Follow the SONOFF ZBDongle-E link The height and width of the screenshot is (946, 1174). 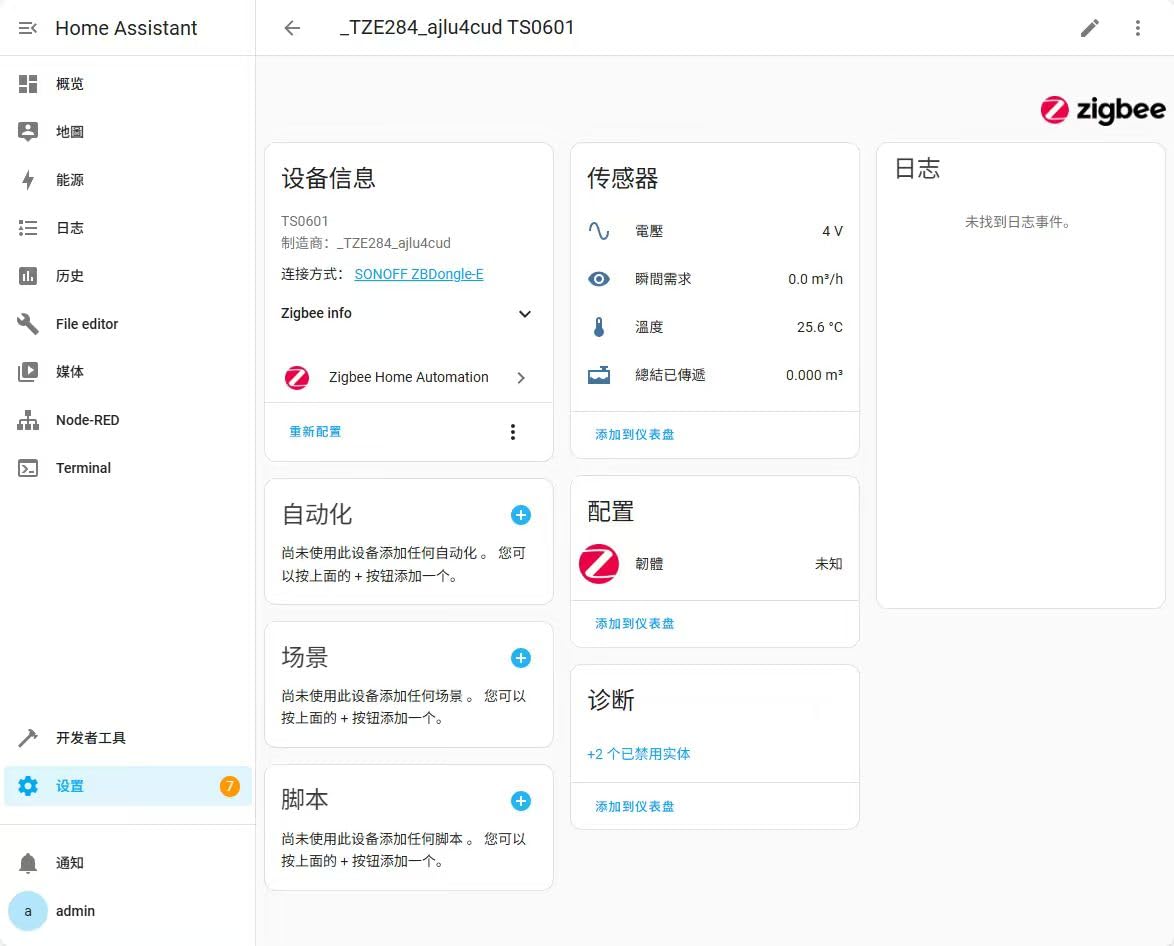click(419, 274)
